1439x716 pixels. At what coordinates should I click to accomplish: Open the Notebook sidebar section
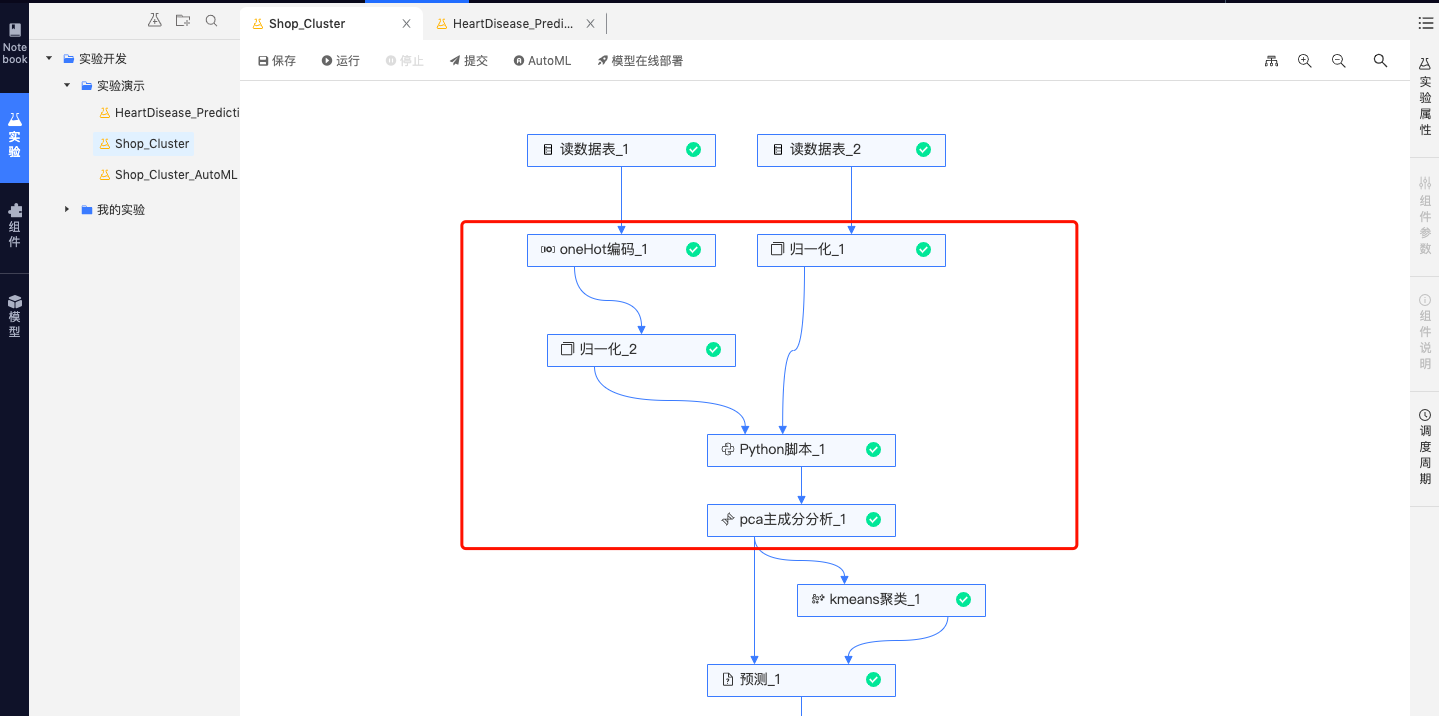click(14, 45)
